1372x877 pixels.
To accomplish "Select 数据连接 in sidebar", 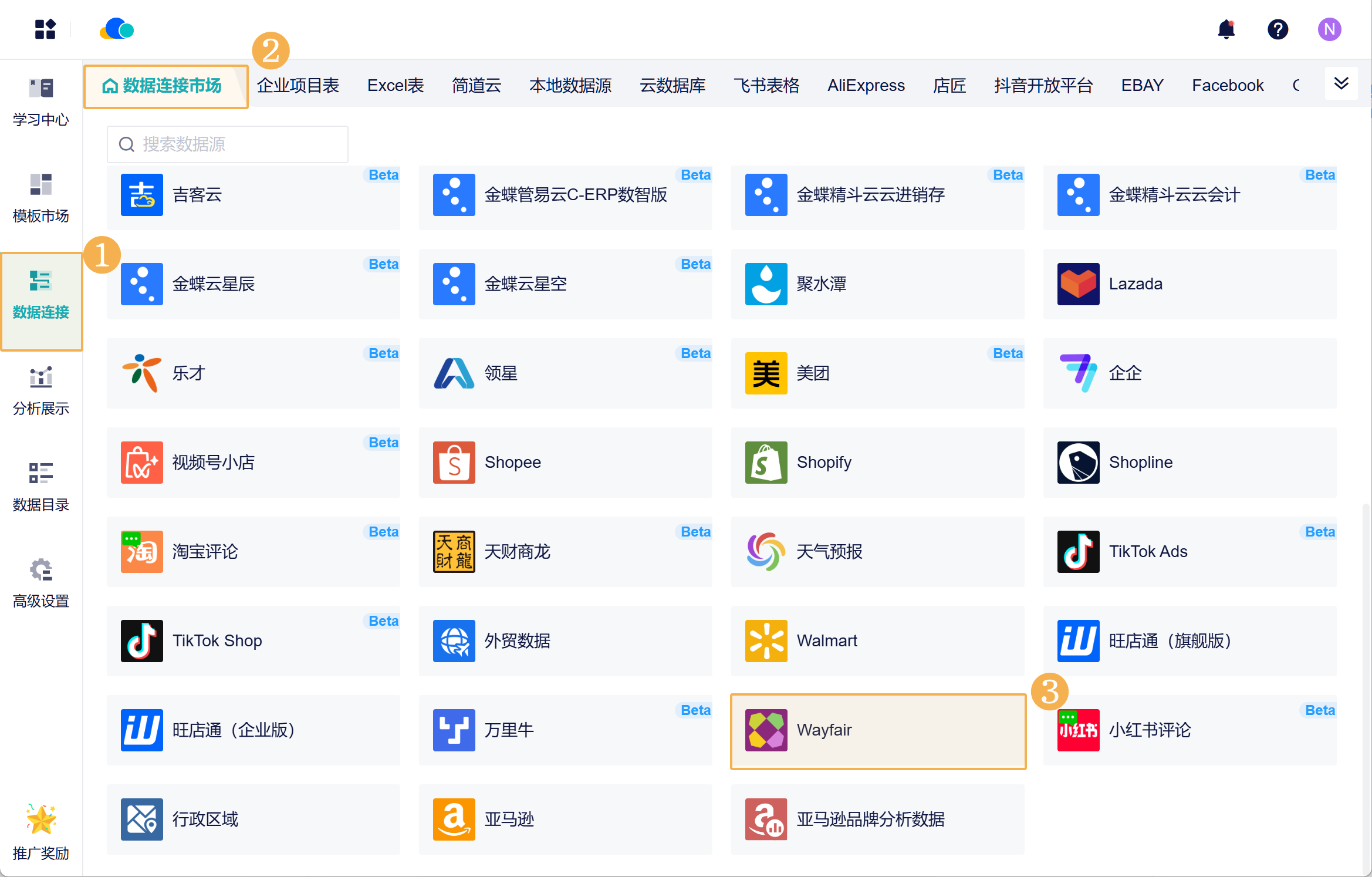I will (x=41, y=301).
